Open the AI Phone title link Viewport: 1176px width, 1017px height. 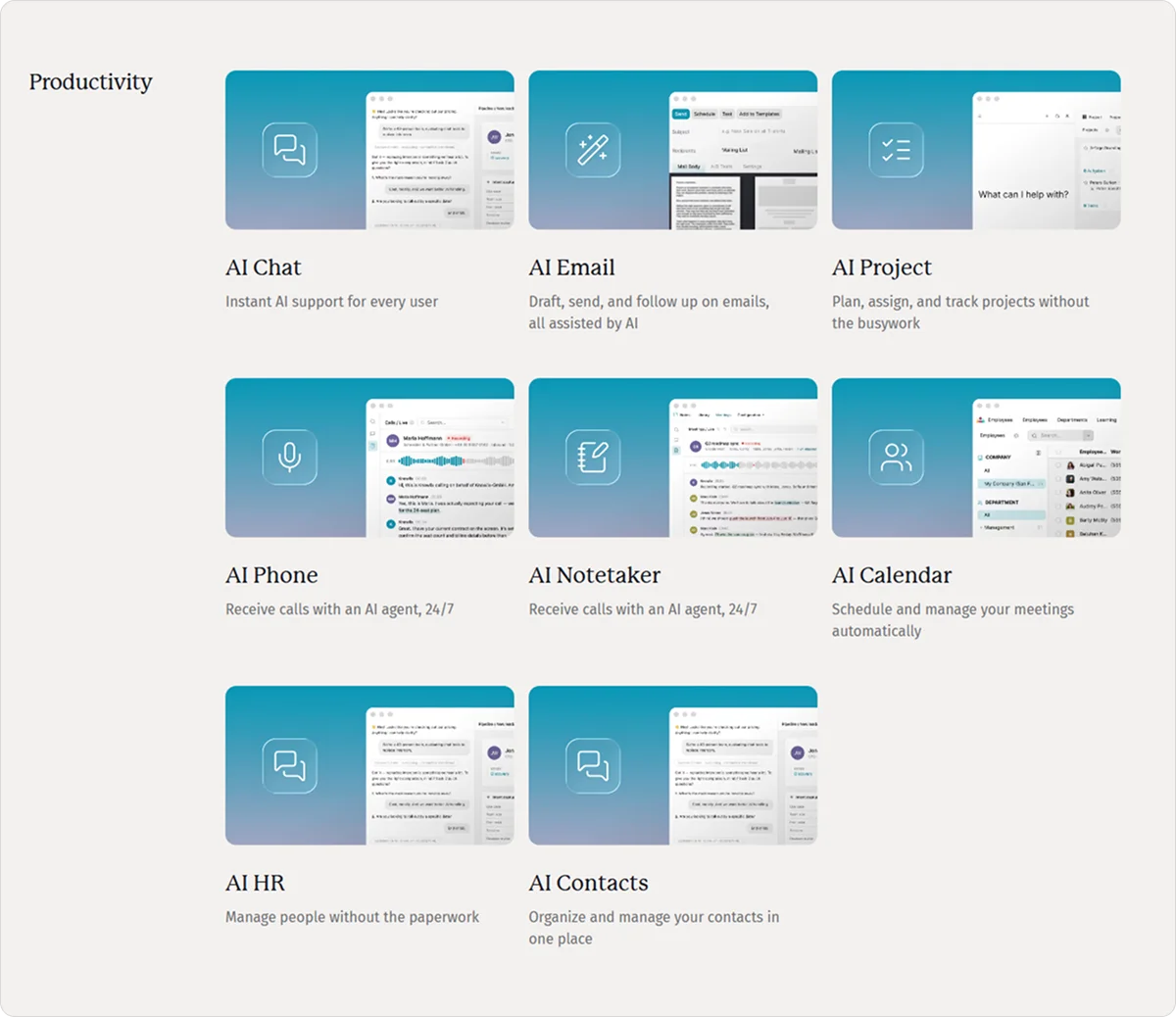[x=271, y=575]
